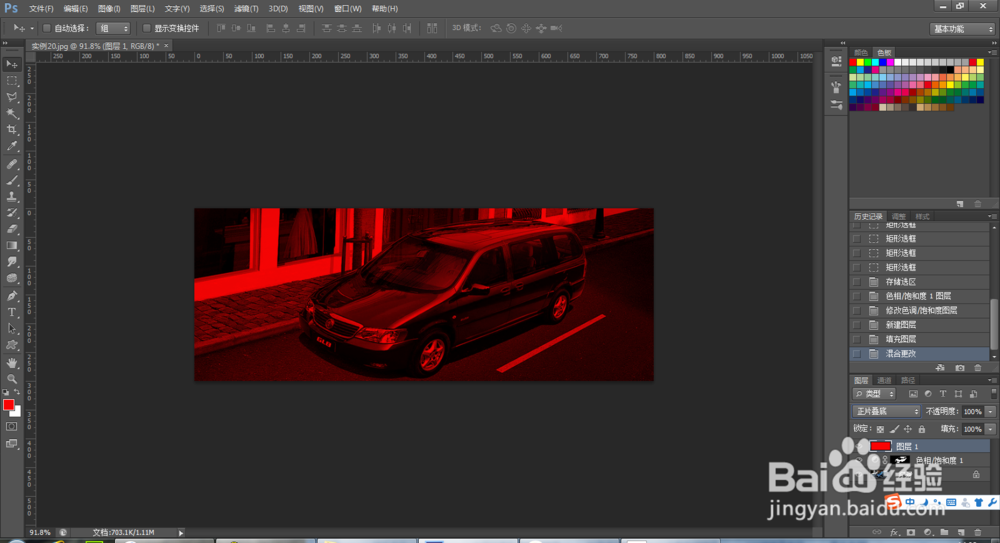Click the foreground red color swatch

(8, 405)
